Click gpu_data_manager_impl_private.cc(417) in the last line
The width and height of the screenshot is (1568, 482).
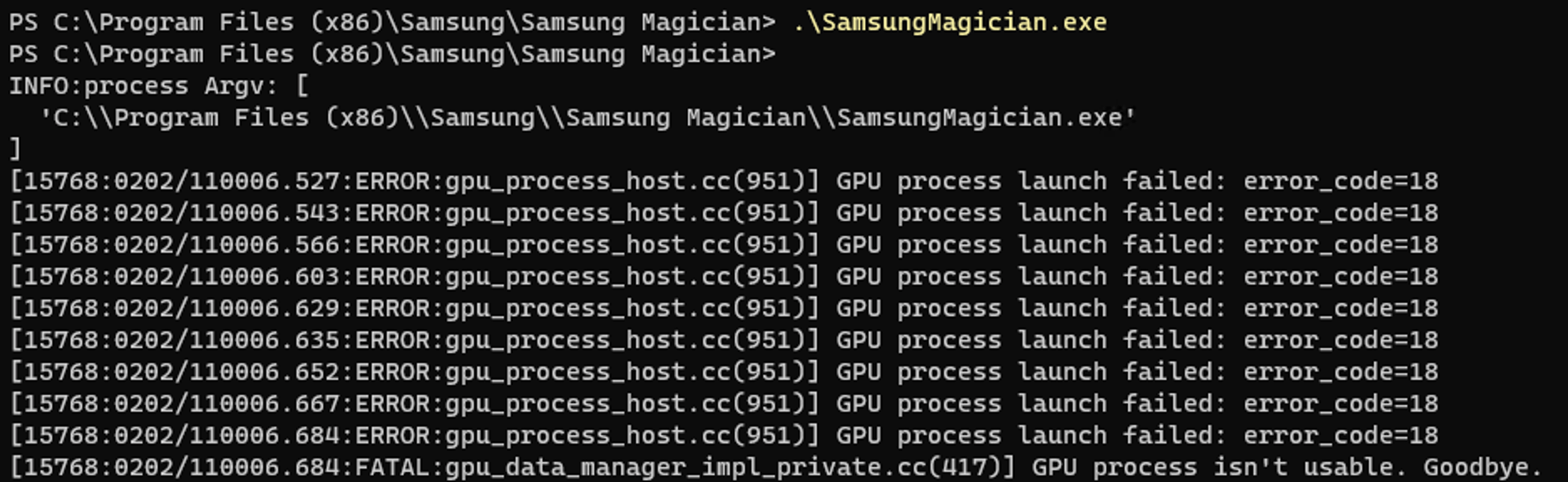[730, 468]
